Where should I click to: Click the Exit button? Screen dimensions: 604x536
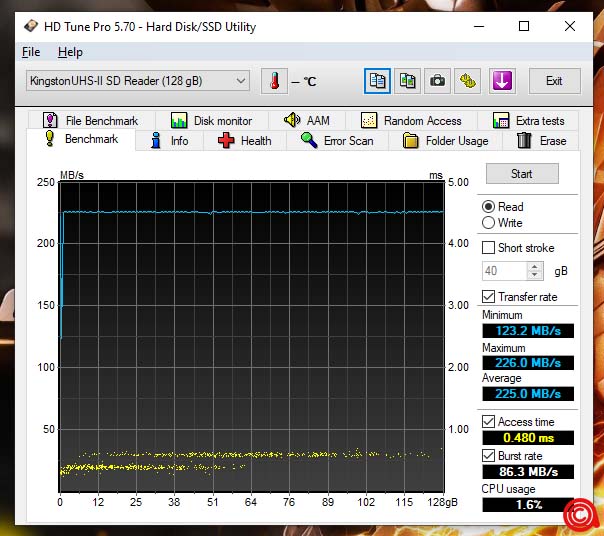click(554, 81)
